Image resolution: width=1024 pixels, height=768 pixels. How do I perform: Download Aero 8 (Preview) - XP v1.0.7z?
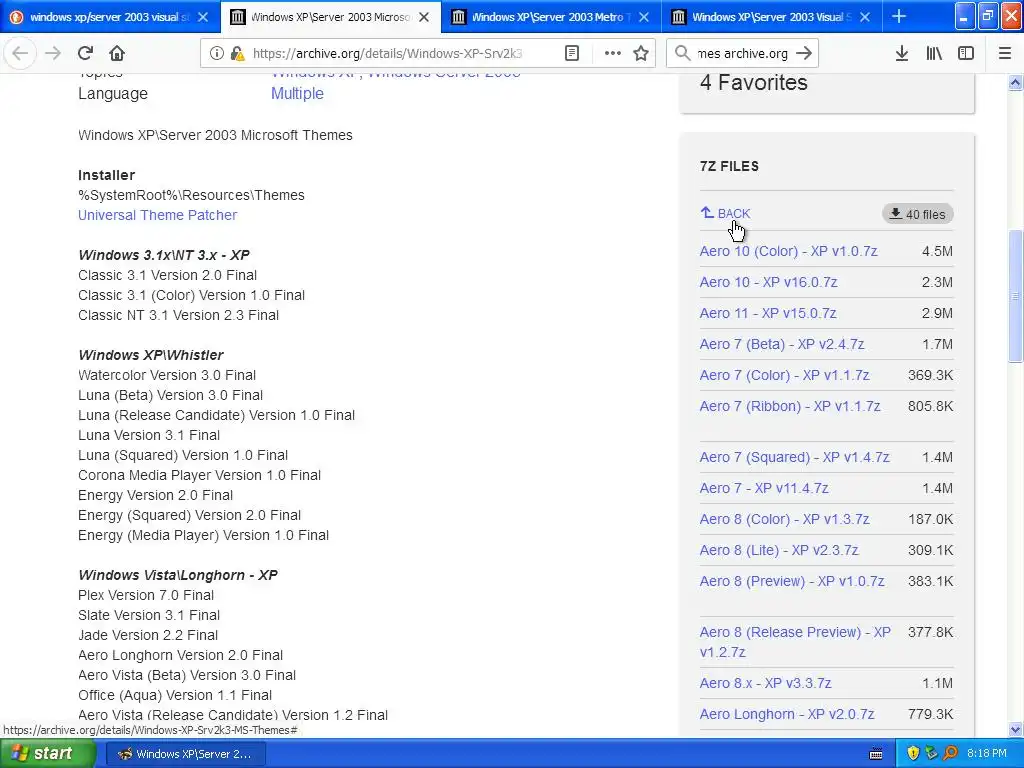[x=792, y=581]
